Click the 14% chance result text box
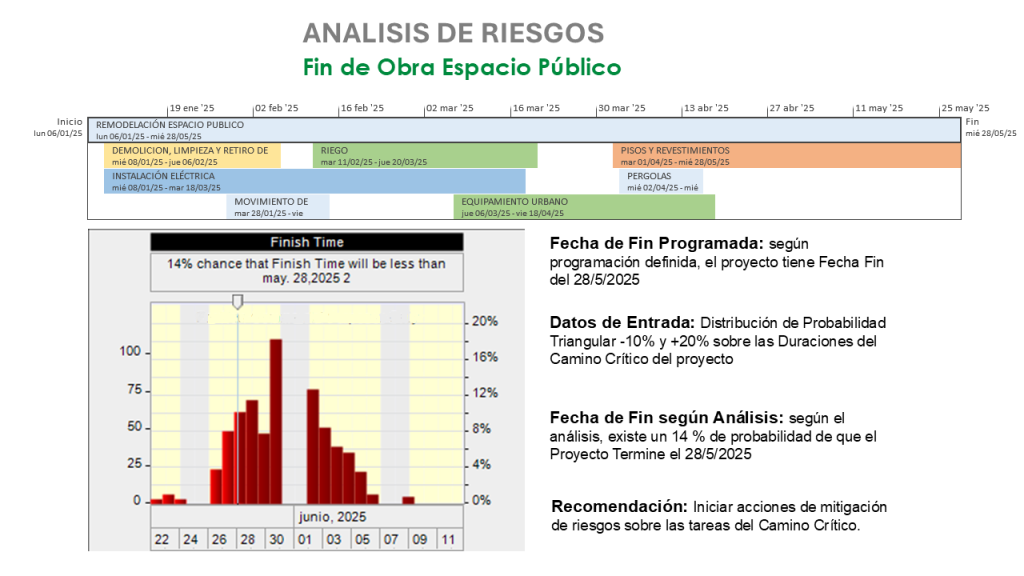The image size is (1024, 576). click(x=307, y=271)
